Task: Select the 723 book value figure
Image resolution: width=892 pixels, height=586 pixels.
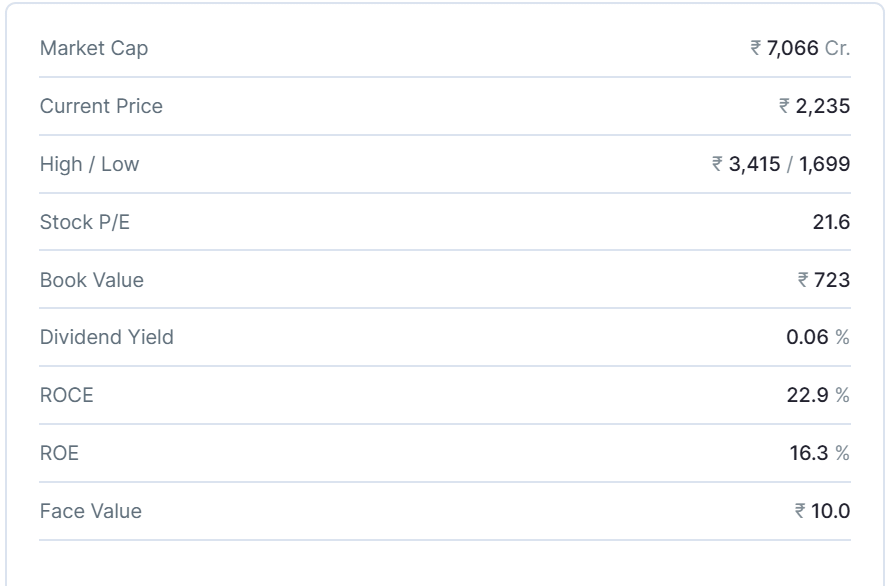Action: click(832, 280)
